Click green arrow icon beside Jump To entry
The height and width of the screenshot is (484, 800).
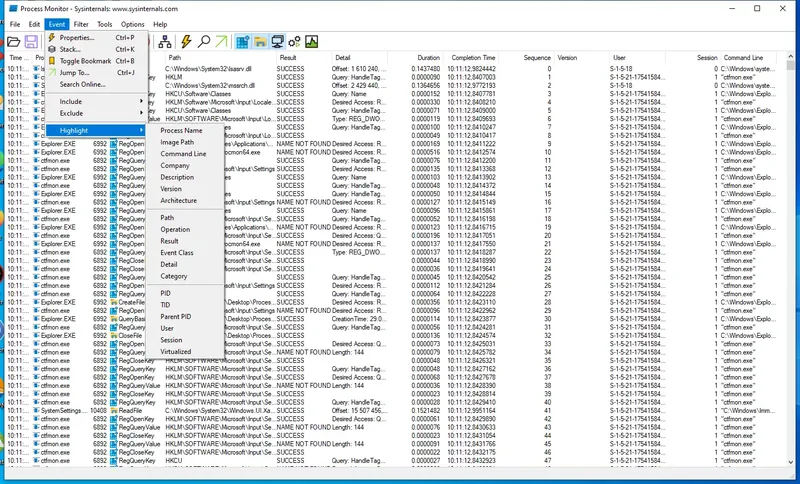pyautogui.click(x=52, y=72)
